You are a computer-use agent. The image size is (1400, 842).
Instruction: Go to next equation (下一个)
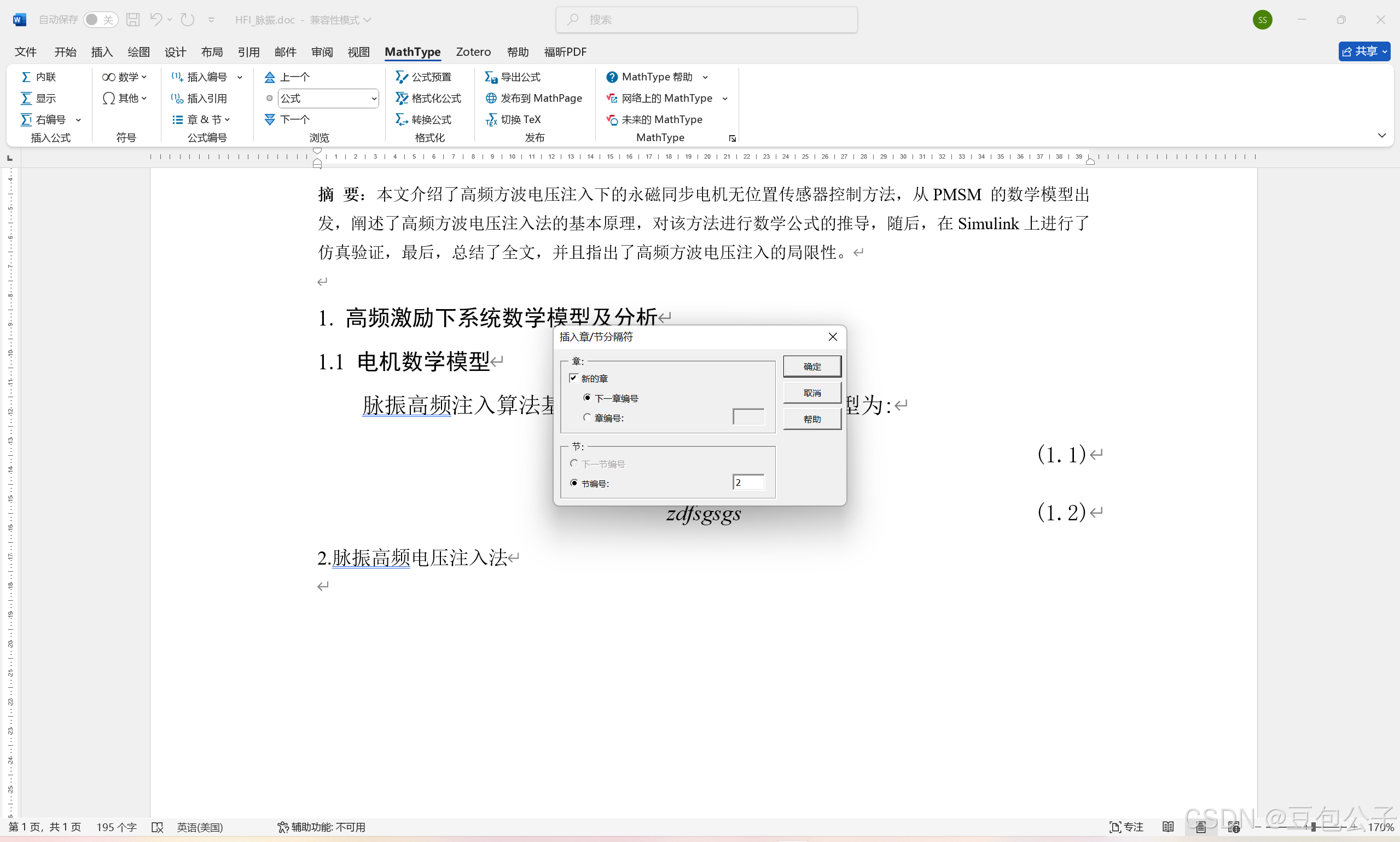point(270,119)
